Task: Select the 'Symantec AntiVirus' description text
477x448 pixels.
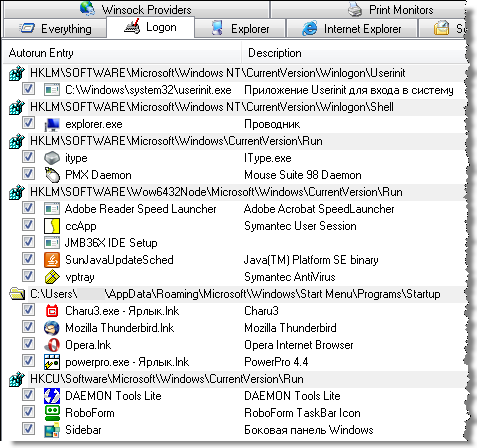Action: [x=290, y=277]
